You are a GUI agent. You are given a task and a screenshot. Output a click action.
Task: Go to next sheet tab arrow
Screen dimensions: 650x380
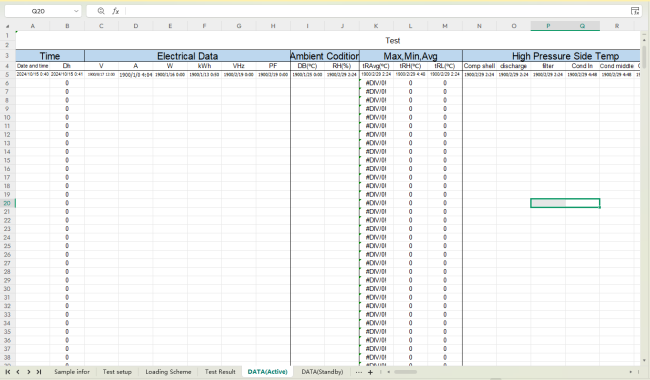click(29, 372)
